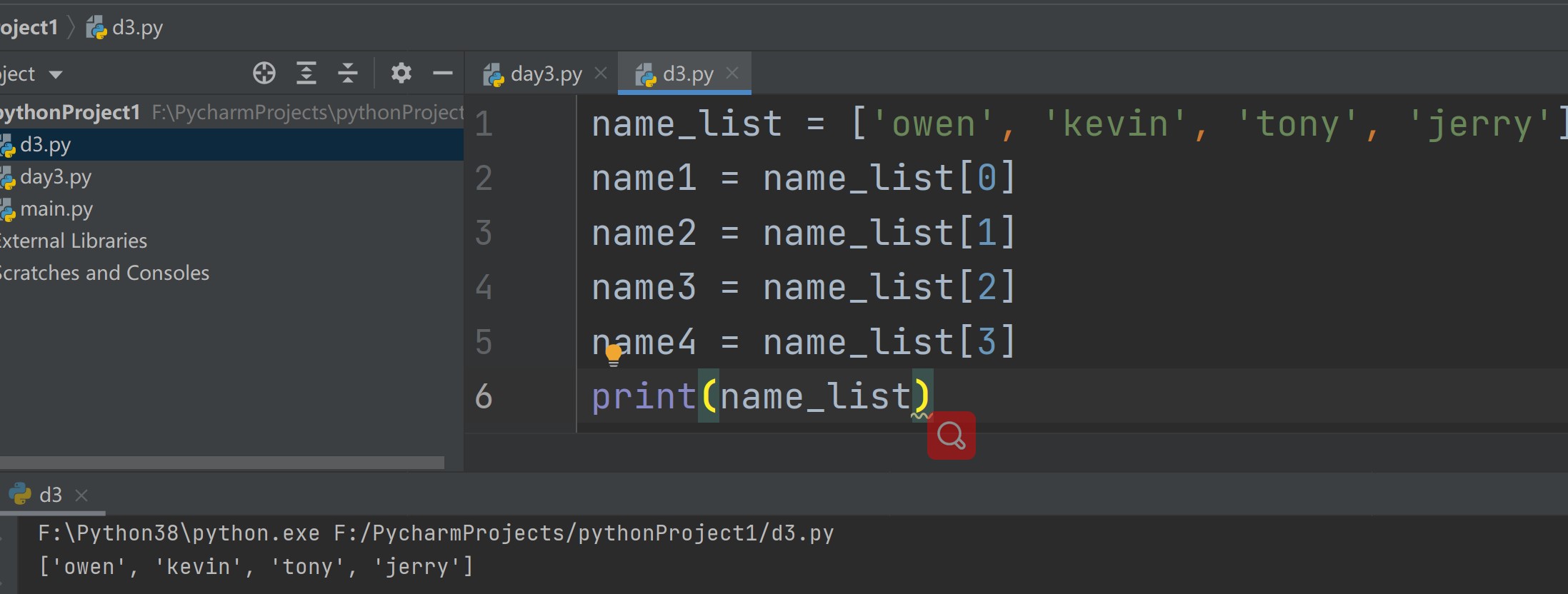
Task: Click the Expand All icon in Project panel
Action: click(x=306, y=74)
